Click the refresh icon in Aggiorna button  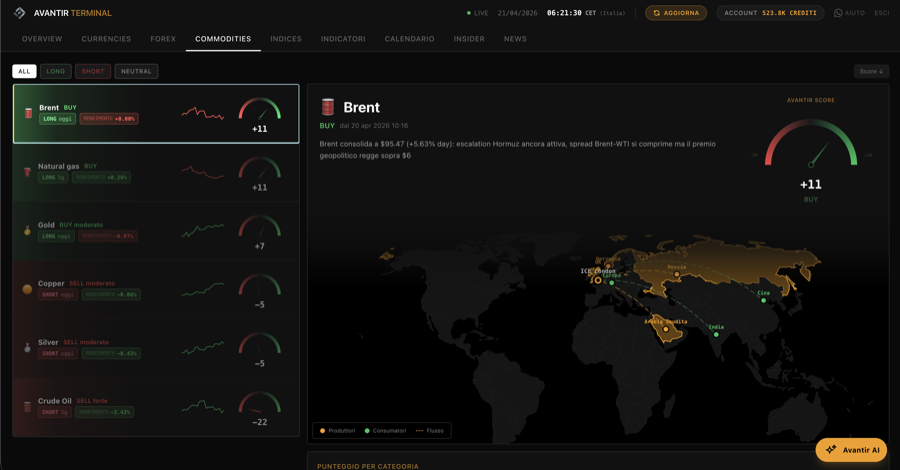coord(657,13)
